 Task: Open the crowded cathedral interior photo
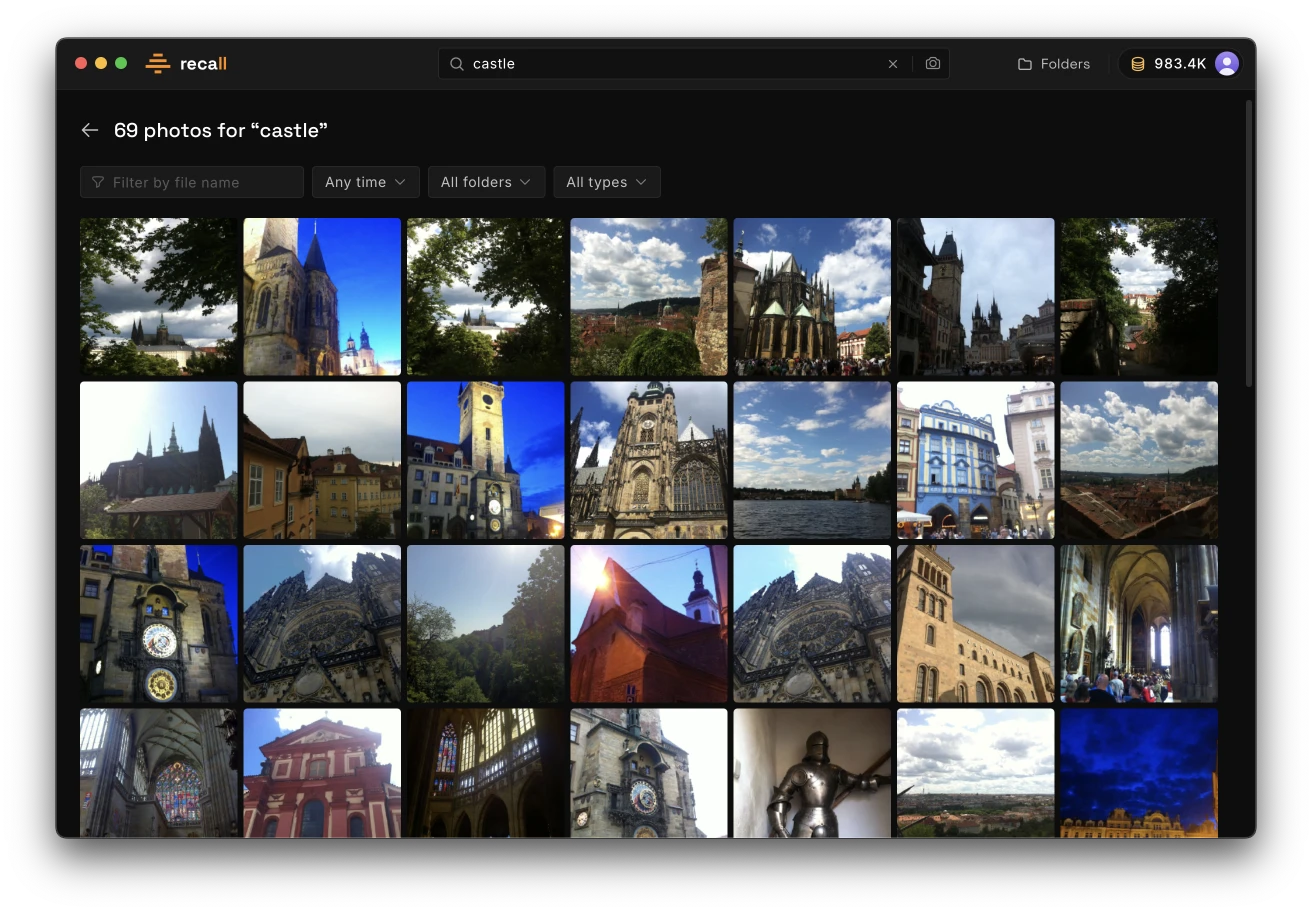click(1139, 624)
